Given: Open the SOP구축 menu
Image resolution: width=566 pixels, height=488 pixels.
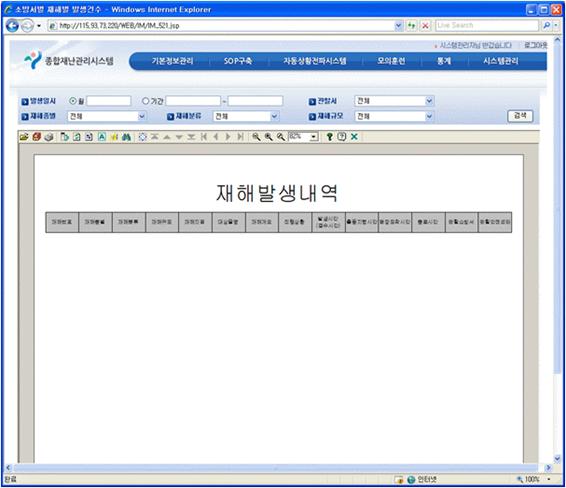Looking at the screenshot, I should pos(238,61).
